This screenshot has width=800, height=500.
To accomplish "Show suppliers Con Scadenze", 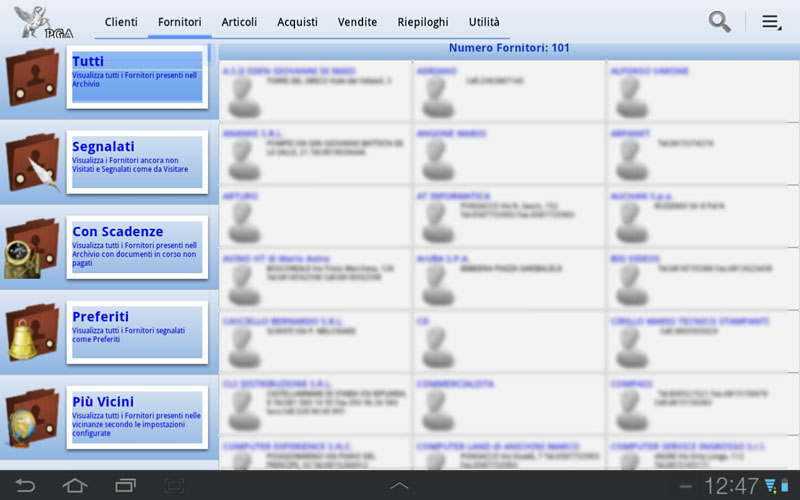I will (137, 247).
